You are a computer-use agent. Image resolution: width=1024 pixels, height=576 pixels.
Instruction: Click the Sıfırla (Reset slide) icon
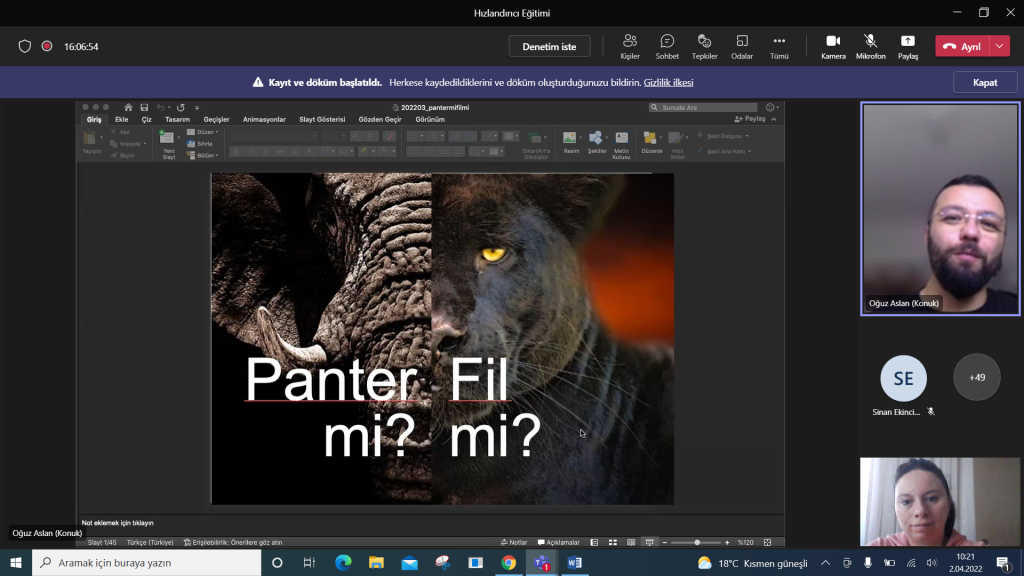[203, 144]
